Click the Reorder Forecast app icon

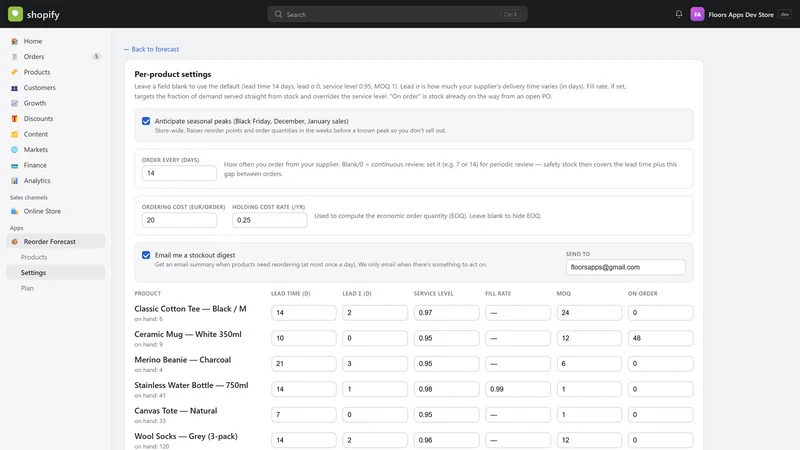(x=14, y=242)
